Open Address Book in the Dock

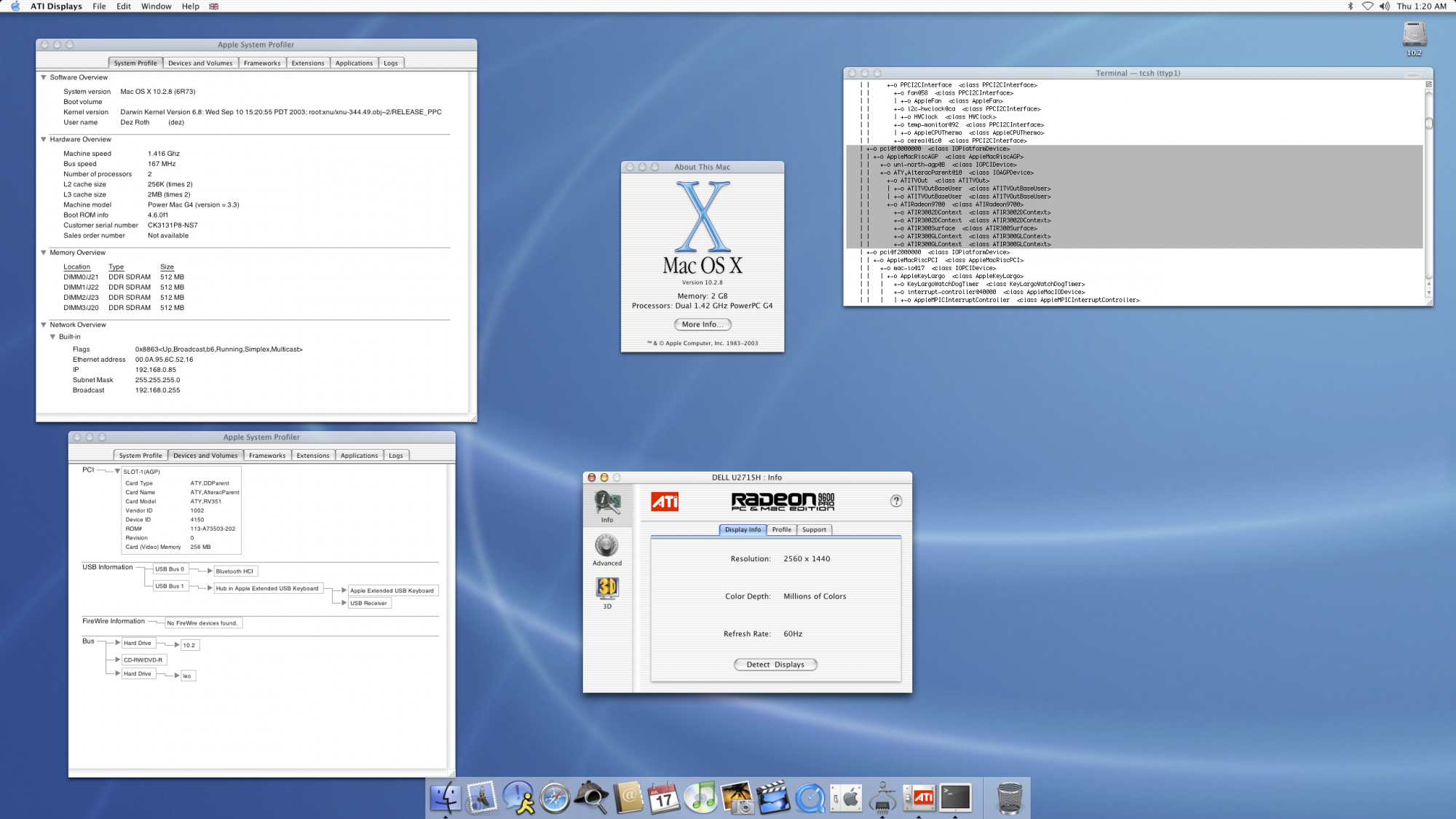628,798
